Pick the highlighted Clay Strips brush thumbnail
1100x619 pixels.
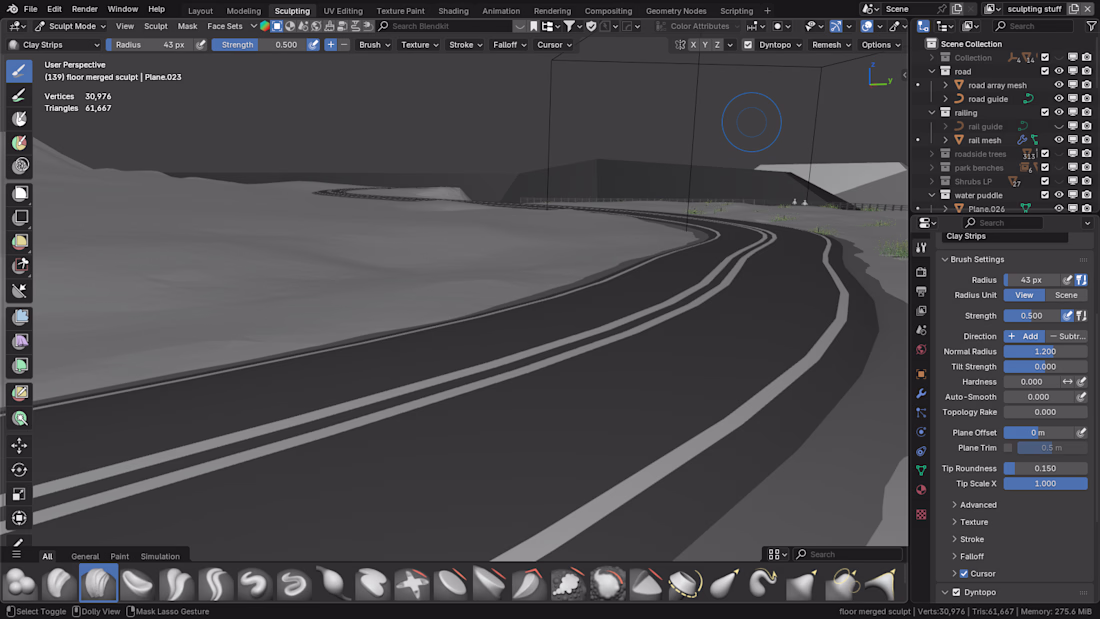98,583
